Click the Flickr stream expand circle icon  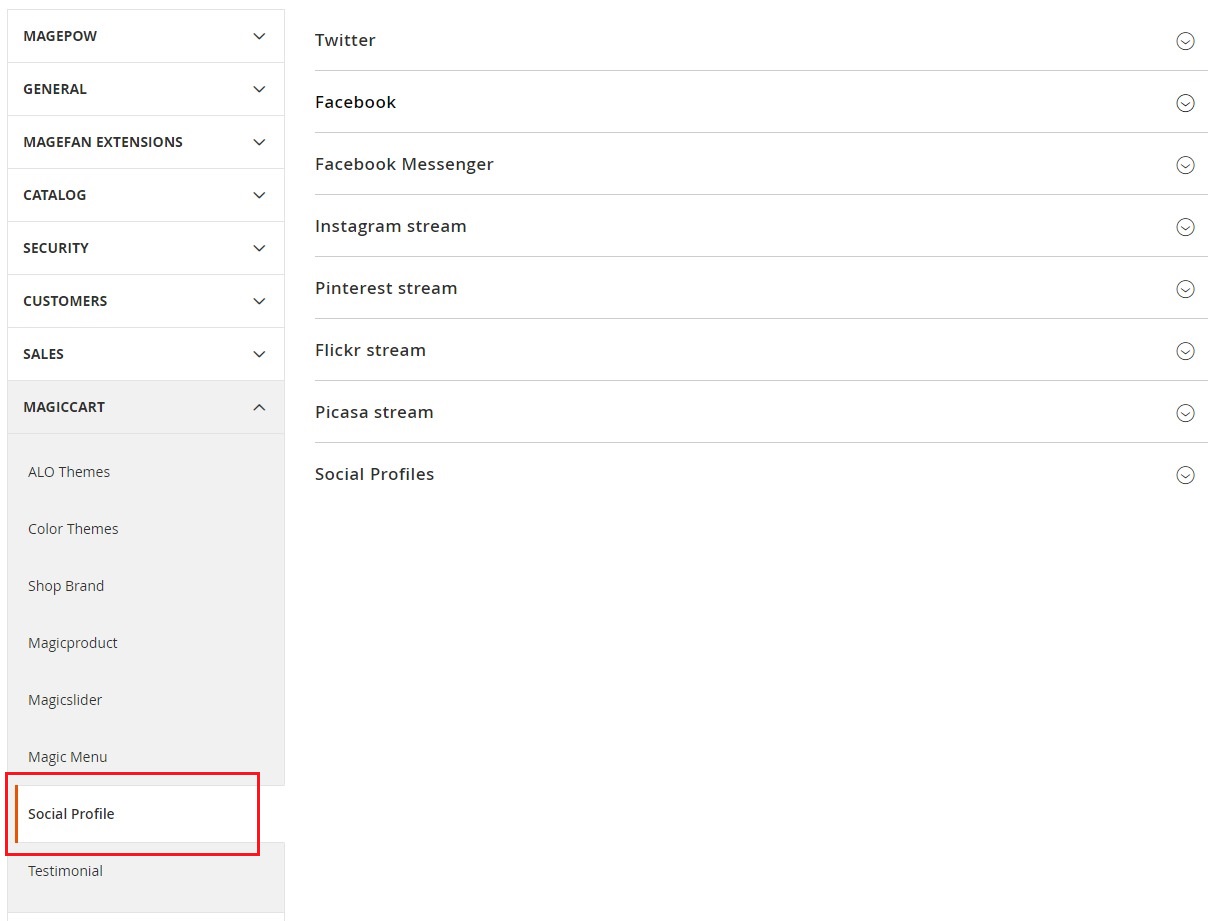[x=1185, y=351]
